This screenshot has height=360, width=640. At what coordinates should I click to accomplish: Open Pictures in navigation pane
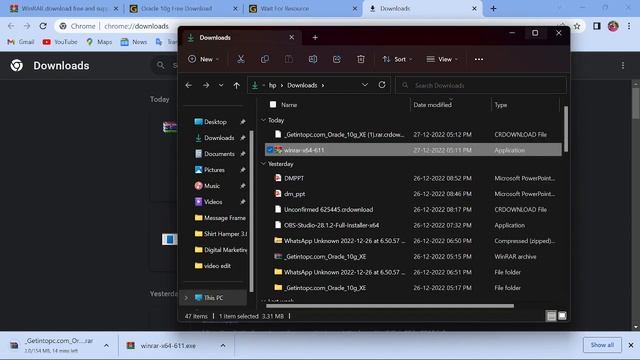click(x=214, y=170)
